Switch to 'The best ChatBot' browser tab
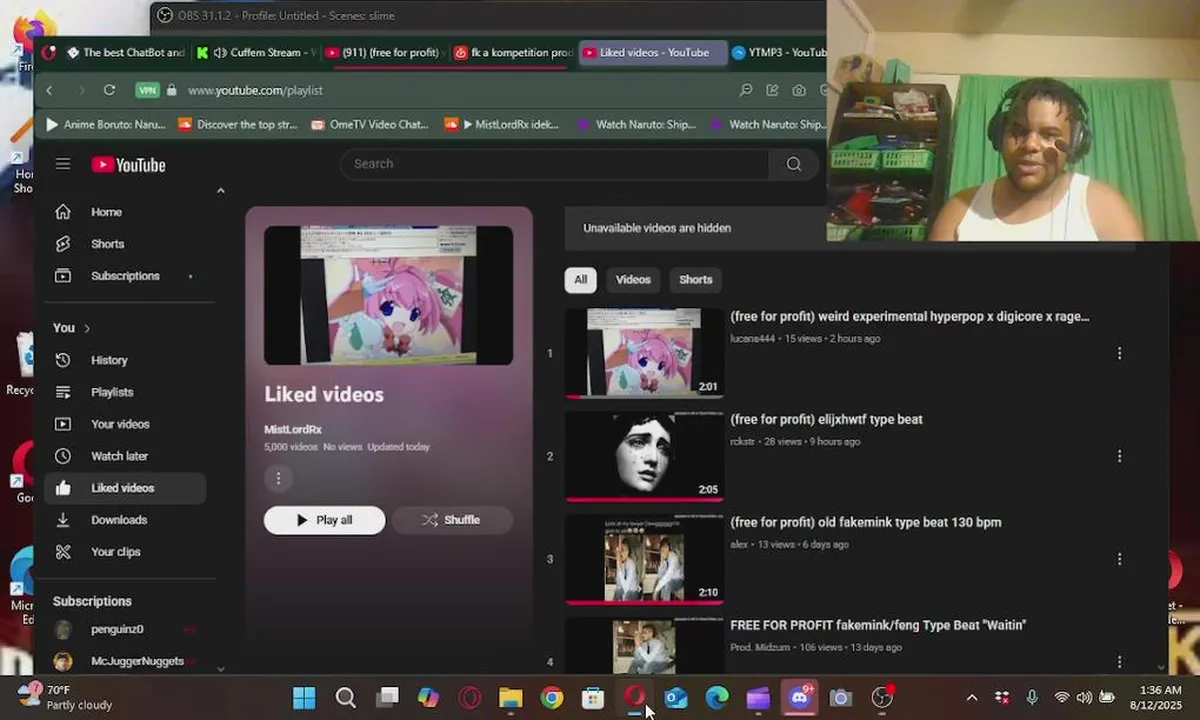Image resolution: width=1200 pixels, height=720 pixels. (x=126, y=53)
